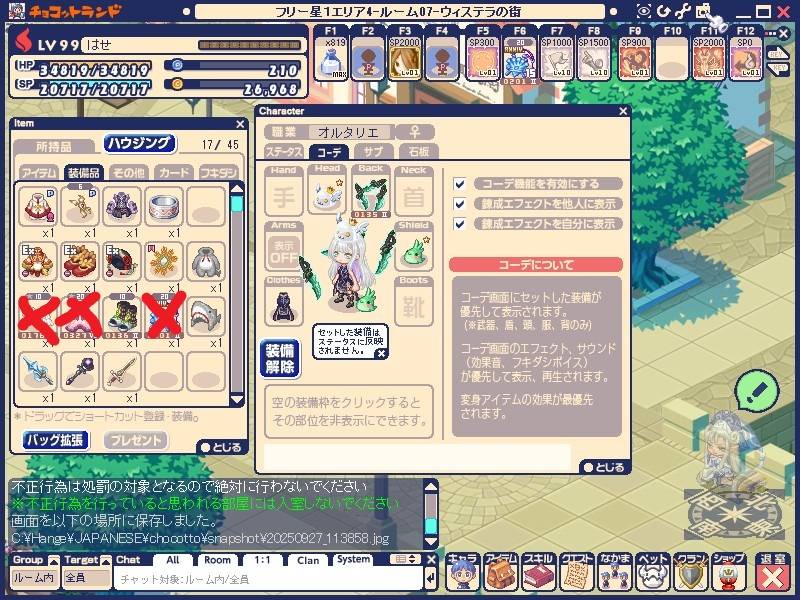Select the red-white robe item in inventory
The image size is (800, 600).
pos(38,207)
